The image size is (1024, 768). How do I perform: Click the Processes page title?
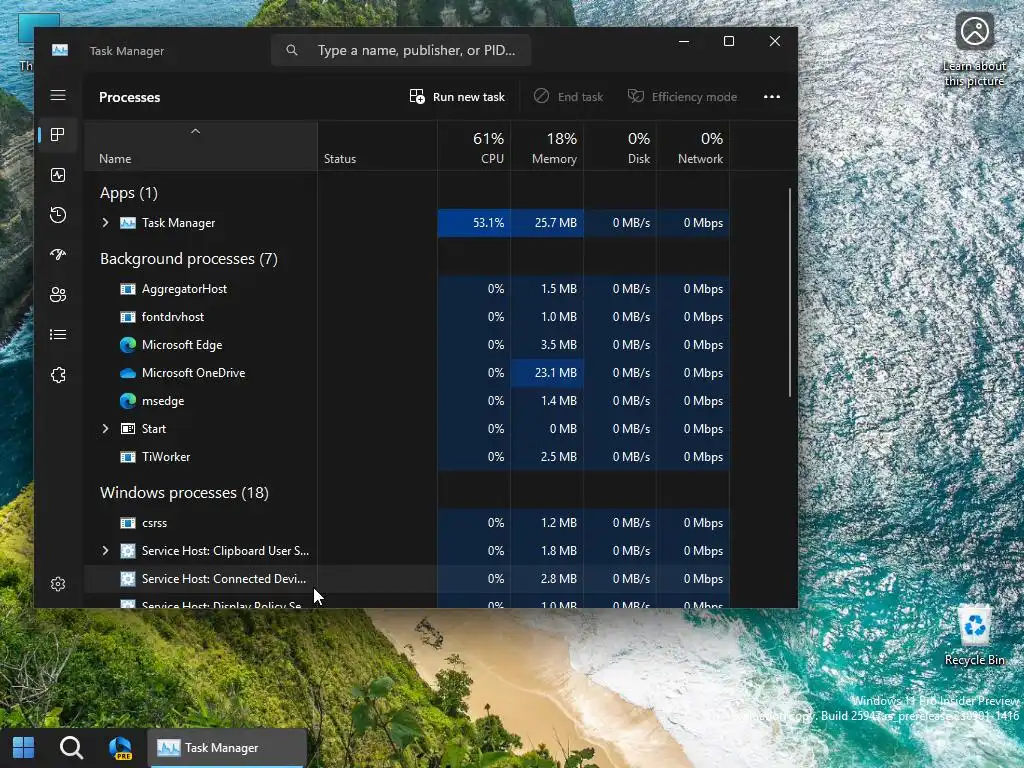coord(129,97)
